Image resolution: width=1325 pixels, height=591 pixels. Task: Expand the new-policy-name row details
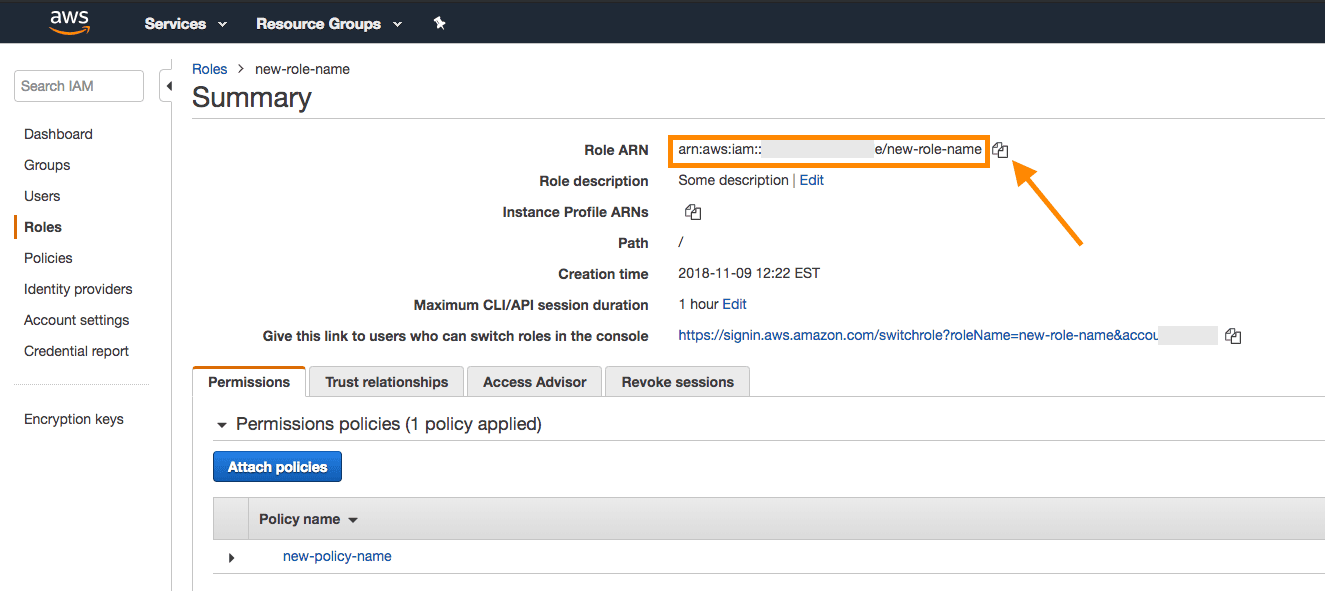(x=231, y=557)
